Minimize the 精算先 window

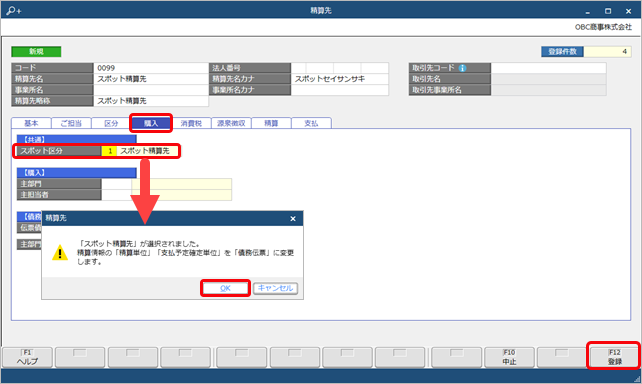(588, 11)
